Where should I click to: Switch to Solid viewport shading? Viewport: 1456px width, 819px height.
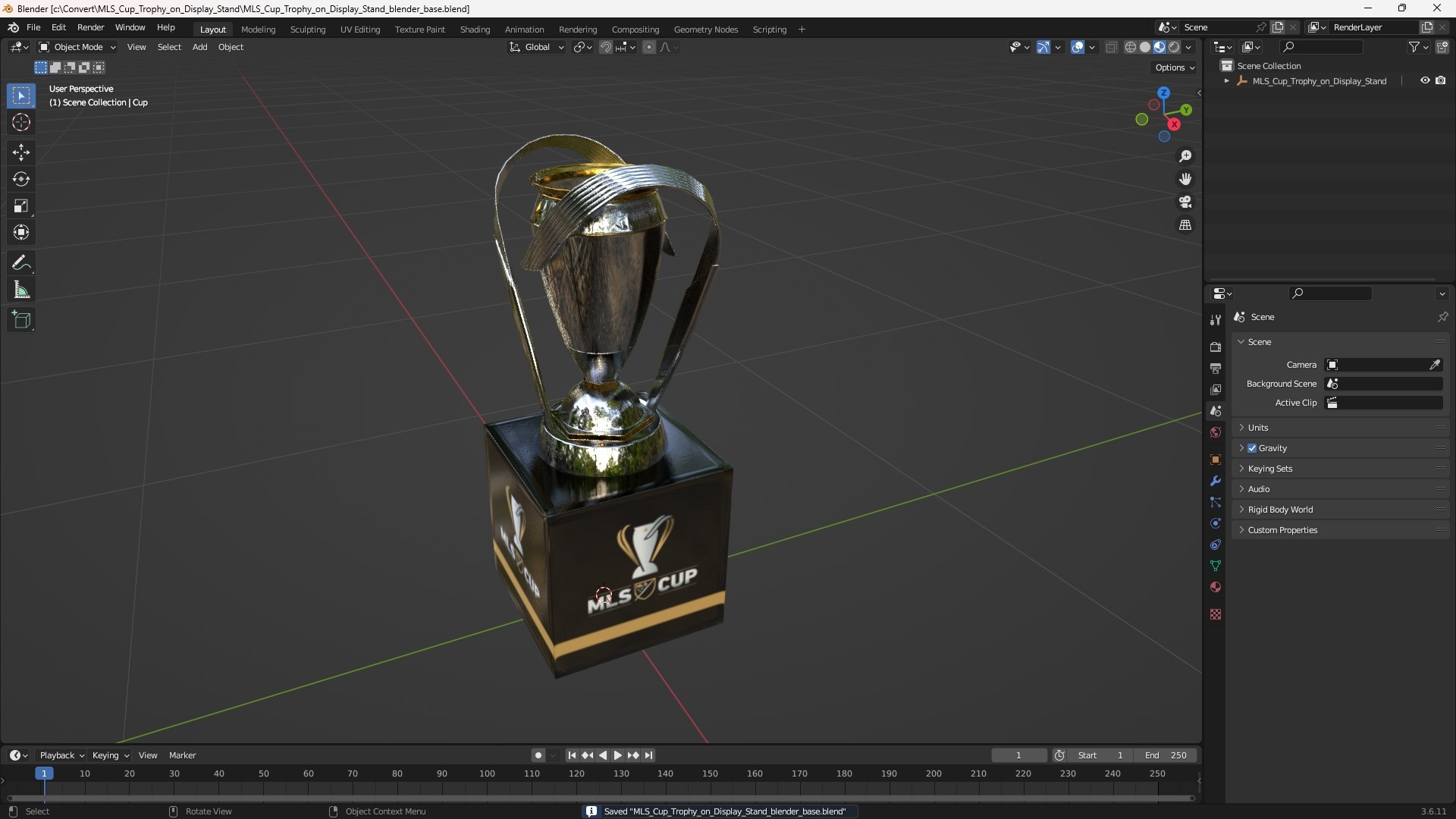1145,47
